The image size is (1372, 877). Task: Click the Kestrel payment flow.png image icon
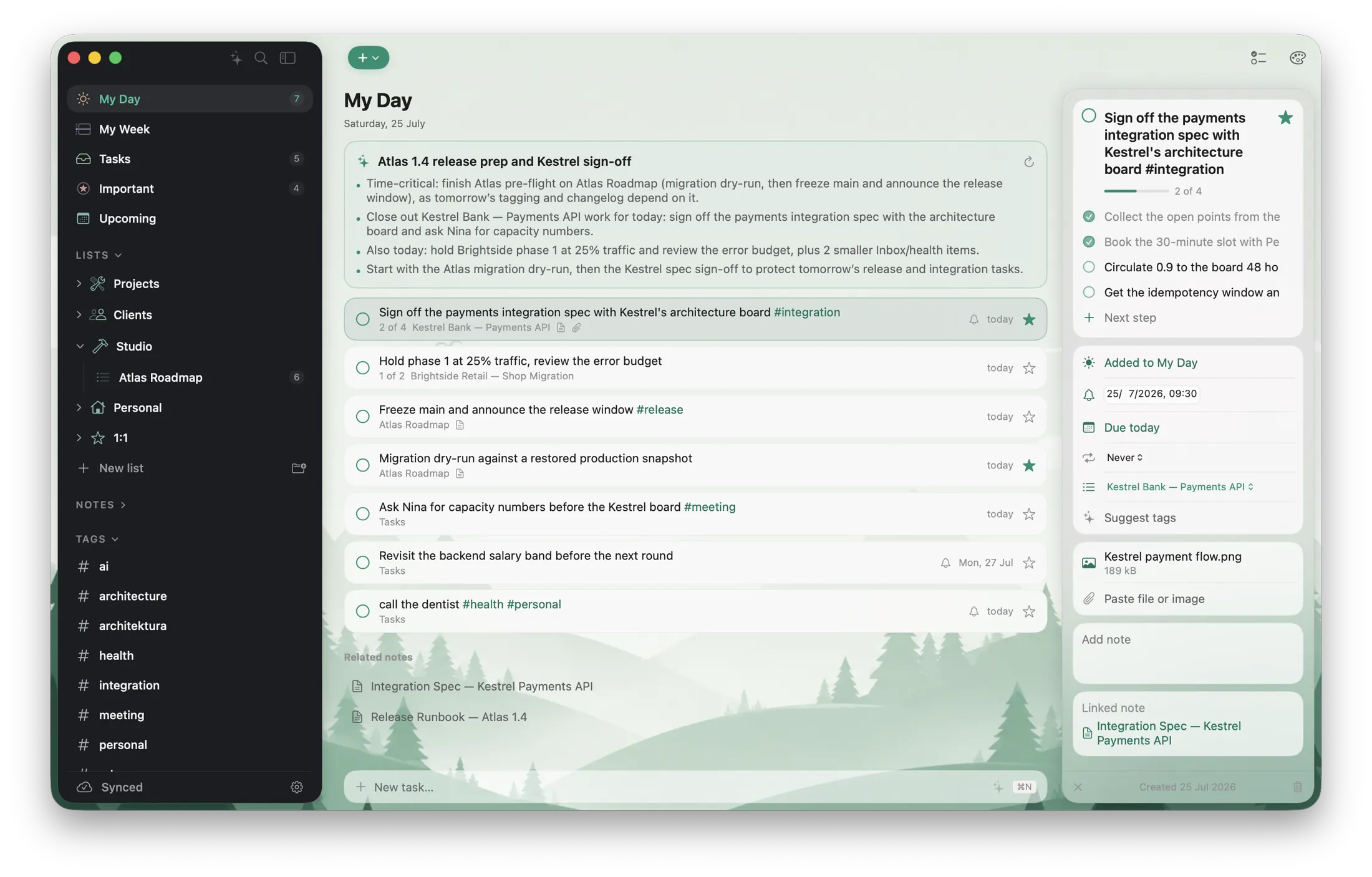pyautogui.click(x=1088, y=563)
